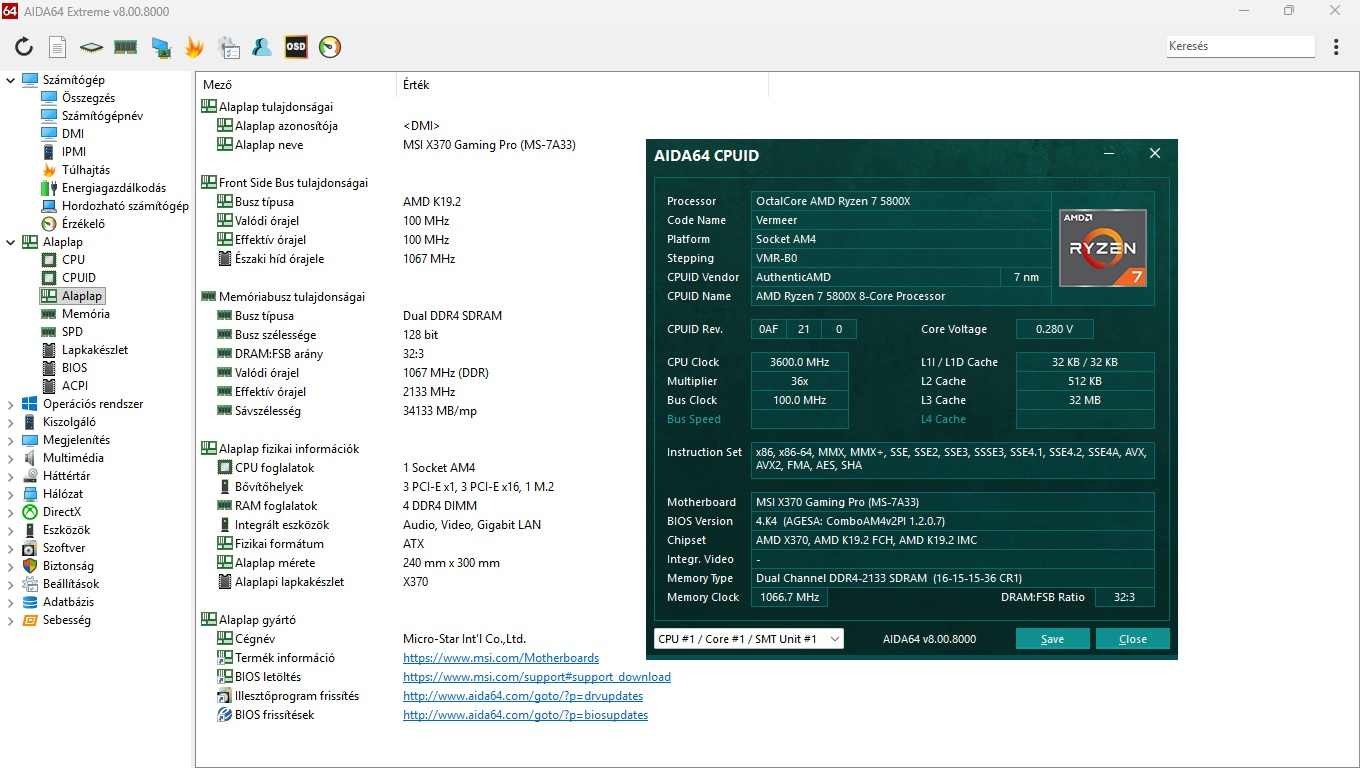
Task: Open the Report document icon in toolbar
Action: tap(57, 46)
